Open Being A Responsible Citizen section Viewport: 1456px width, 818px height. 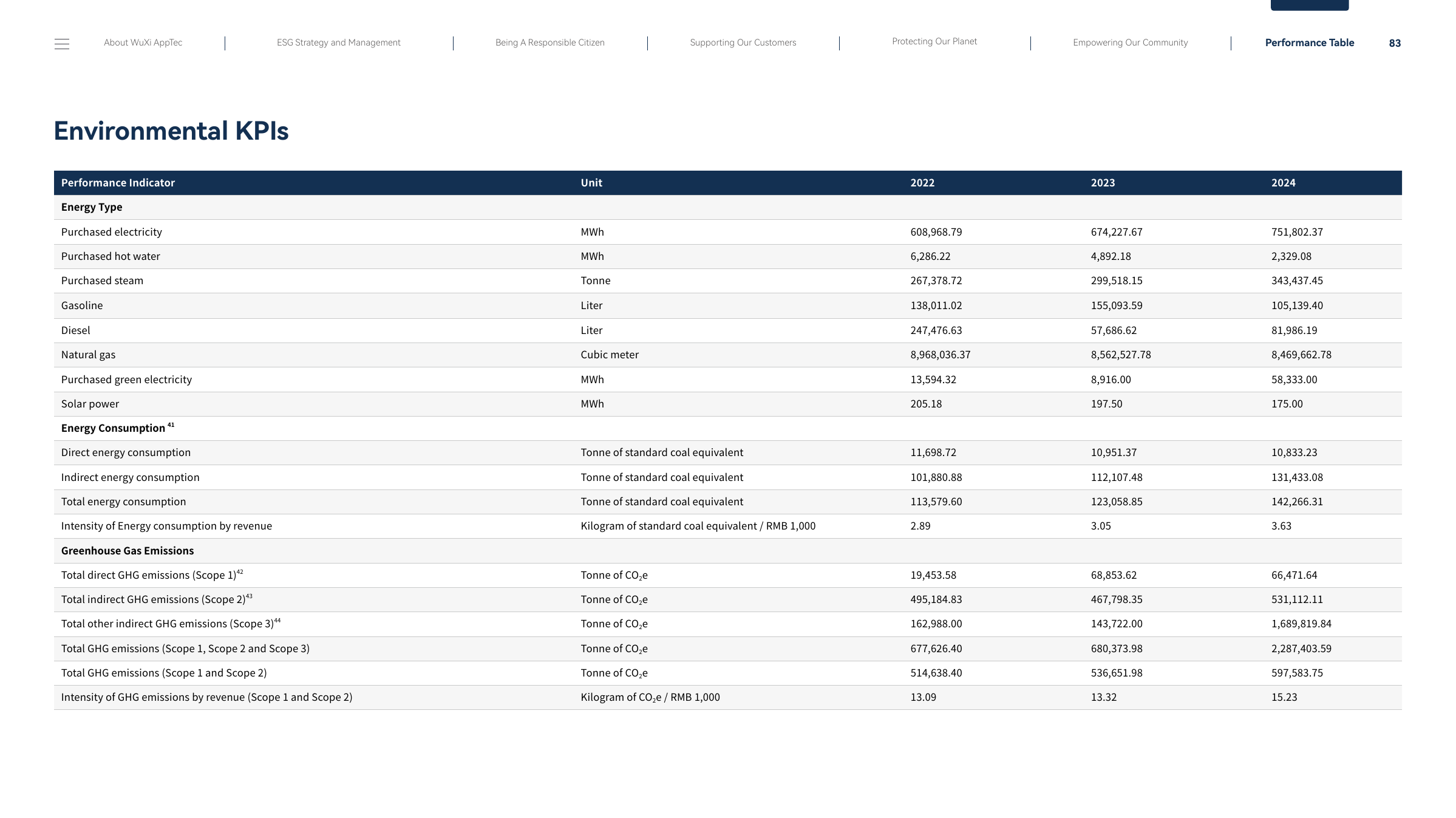(550, 43)
